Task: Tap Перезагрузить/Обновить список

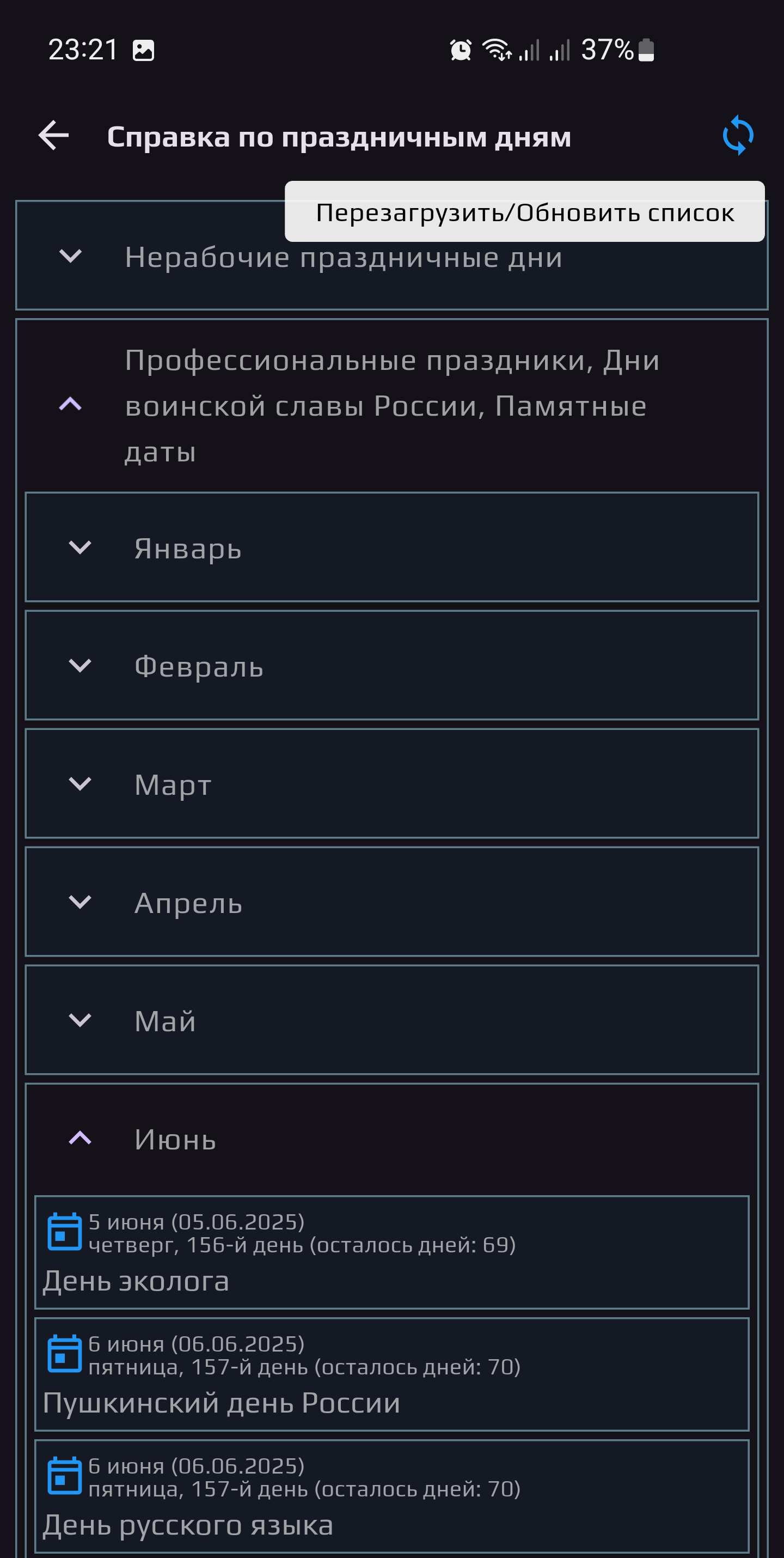Action: [524, 213]
